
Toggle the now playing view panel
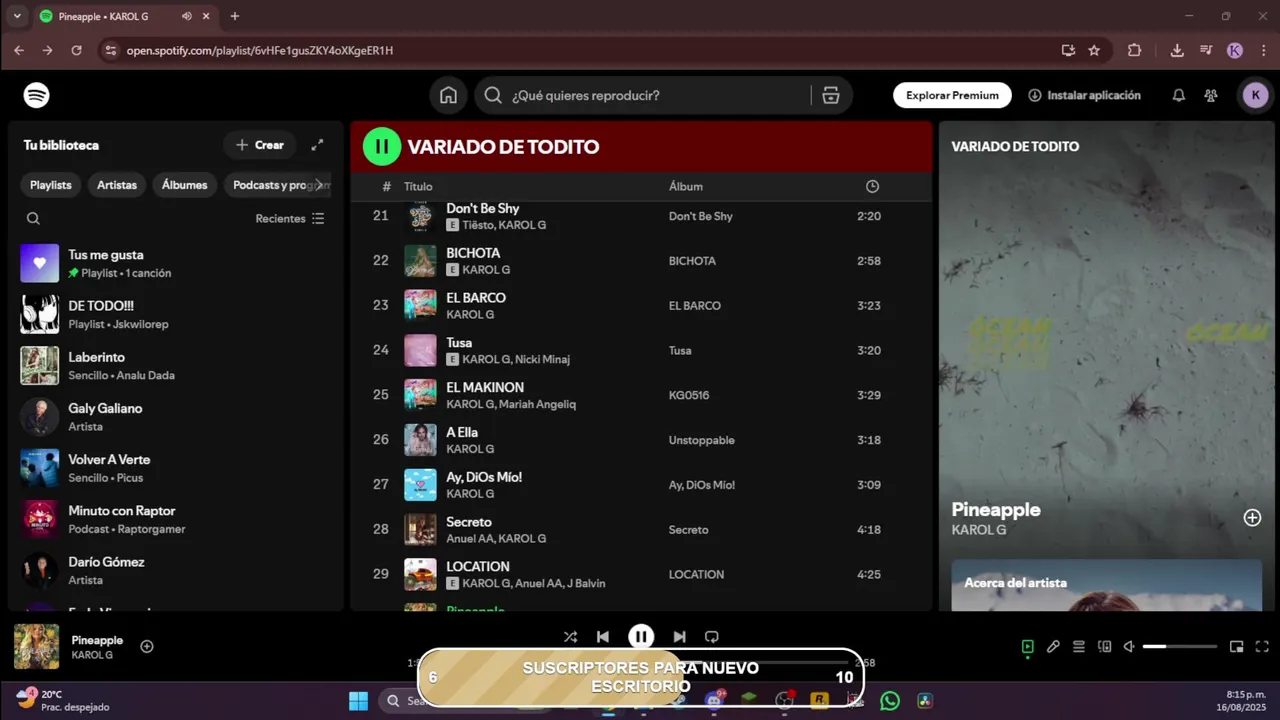(1027, 646)
